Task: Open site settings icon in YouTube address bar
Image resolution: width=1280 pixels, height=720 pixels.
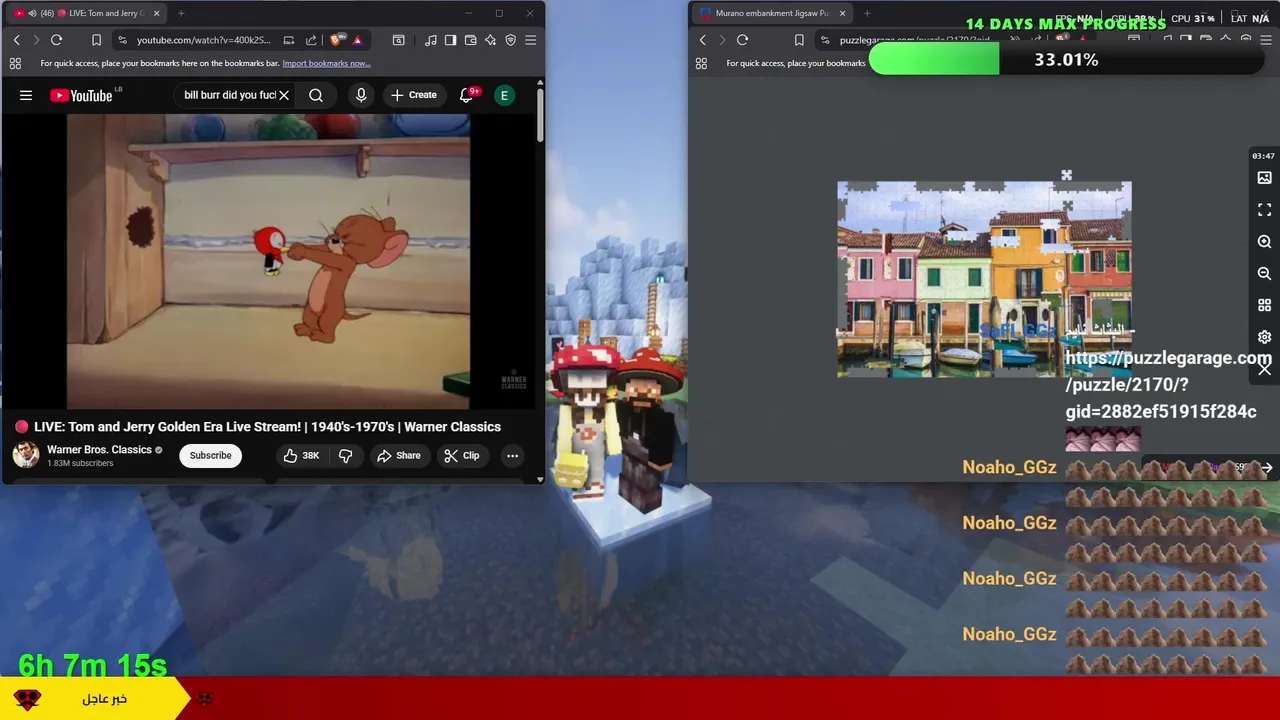Action: (122, 40)
